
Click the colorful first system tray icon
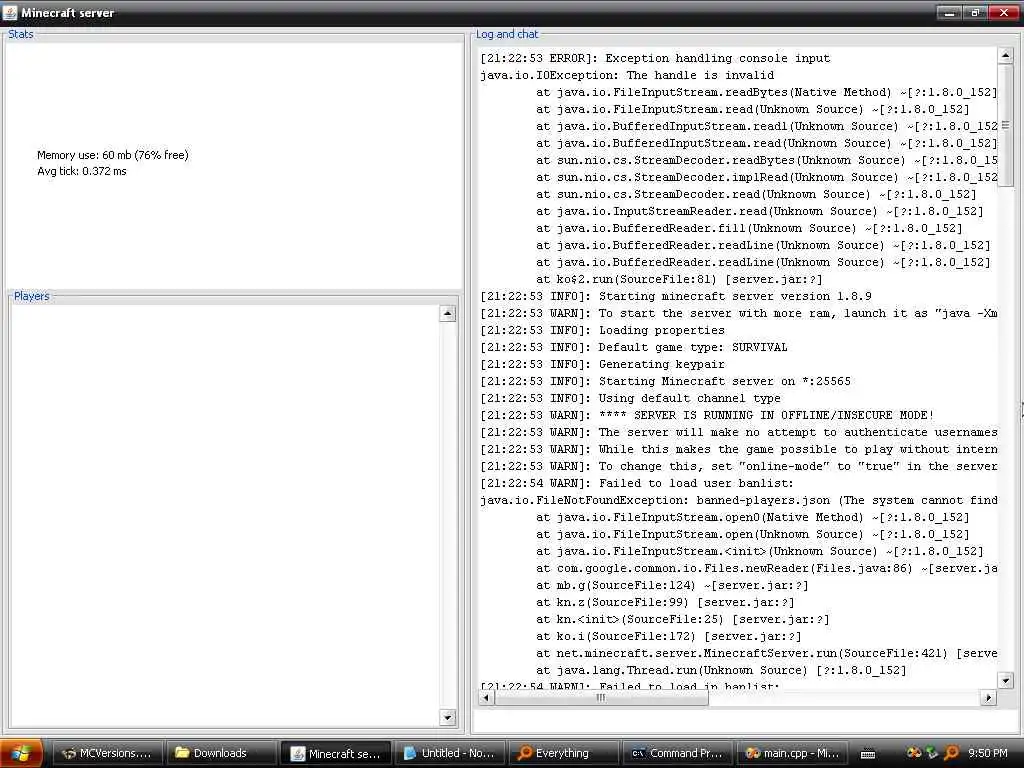914,753
